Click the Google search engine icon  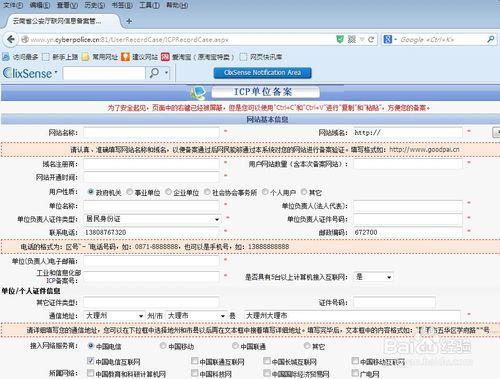tap(388, 39)
